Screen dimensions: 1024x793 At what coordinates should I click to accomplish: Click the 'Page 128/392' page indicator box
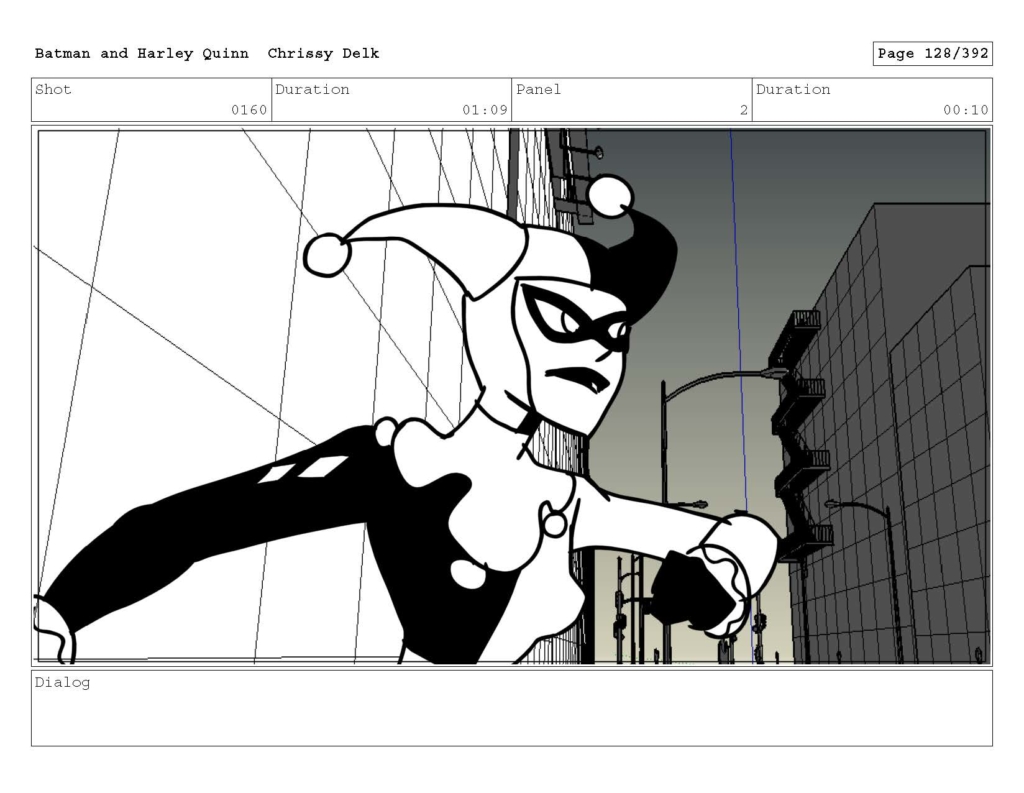933,54
